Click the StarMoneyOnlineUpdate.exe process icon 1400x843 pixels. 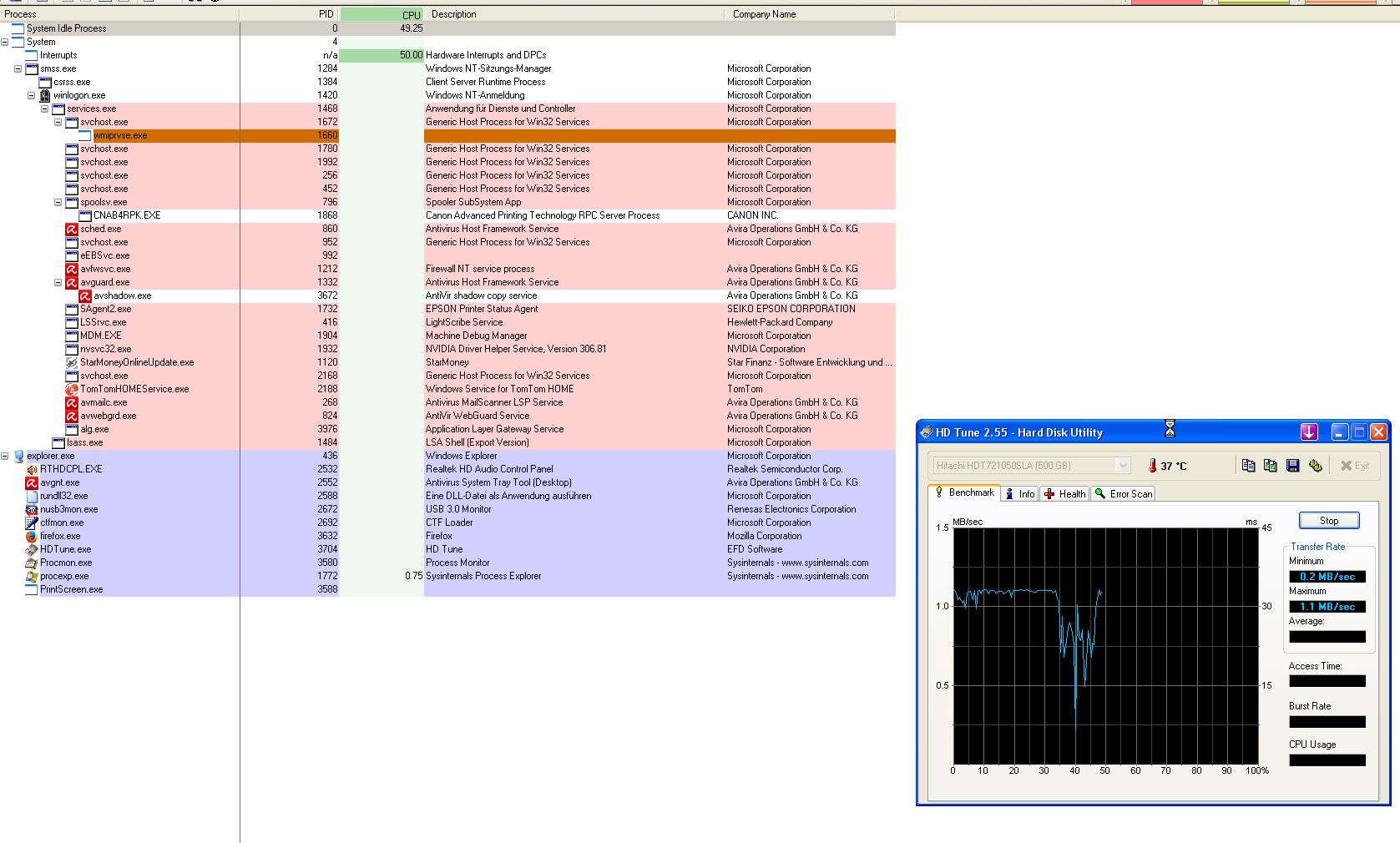(72, 362)
